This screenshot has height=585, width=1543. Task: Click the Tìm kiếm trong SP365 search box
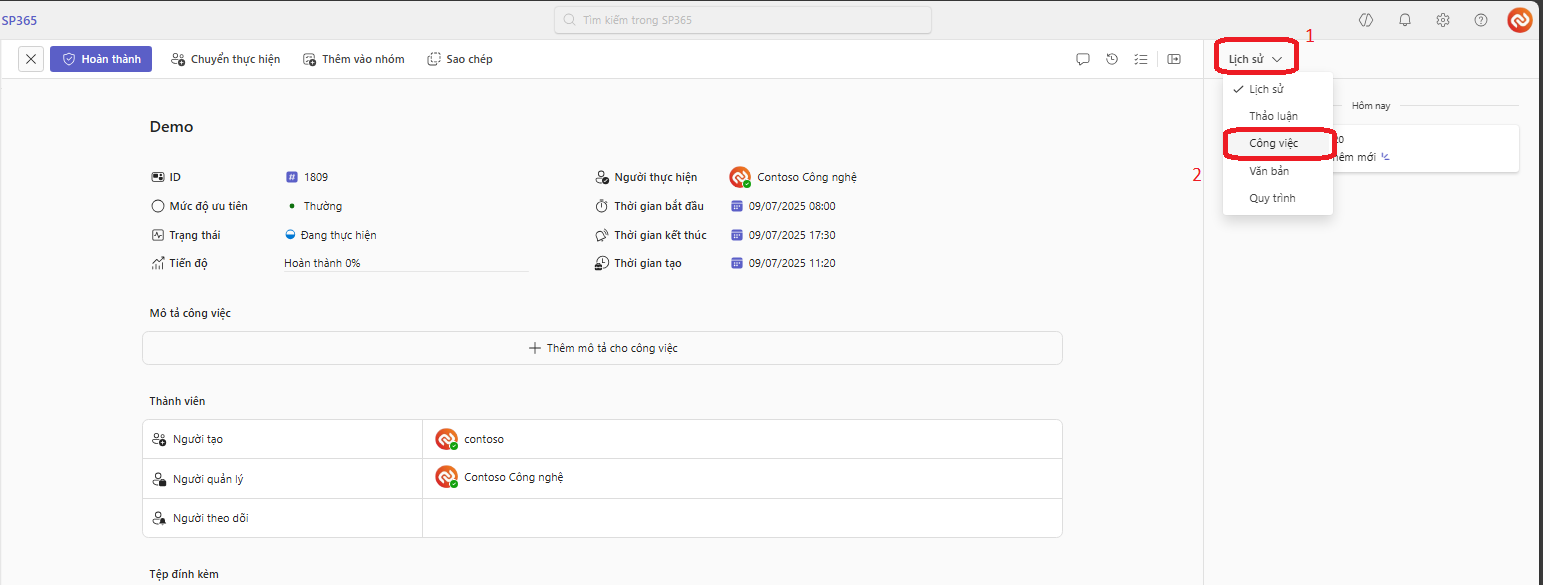(x=743, y=20)
